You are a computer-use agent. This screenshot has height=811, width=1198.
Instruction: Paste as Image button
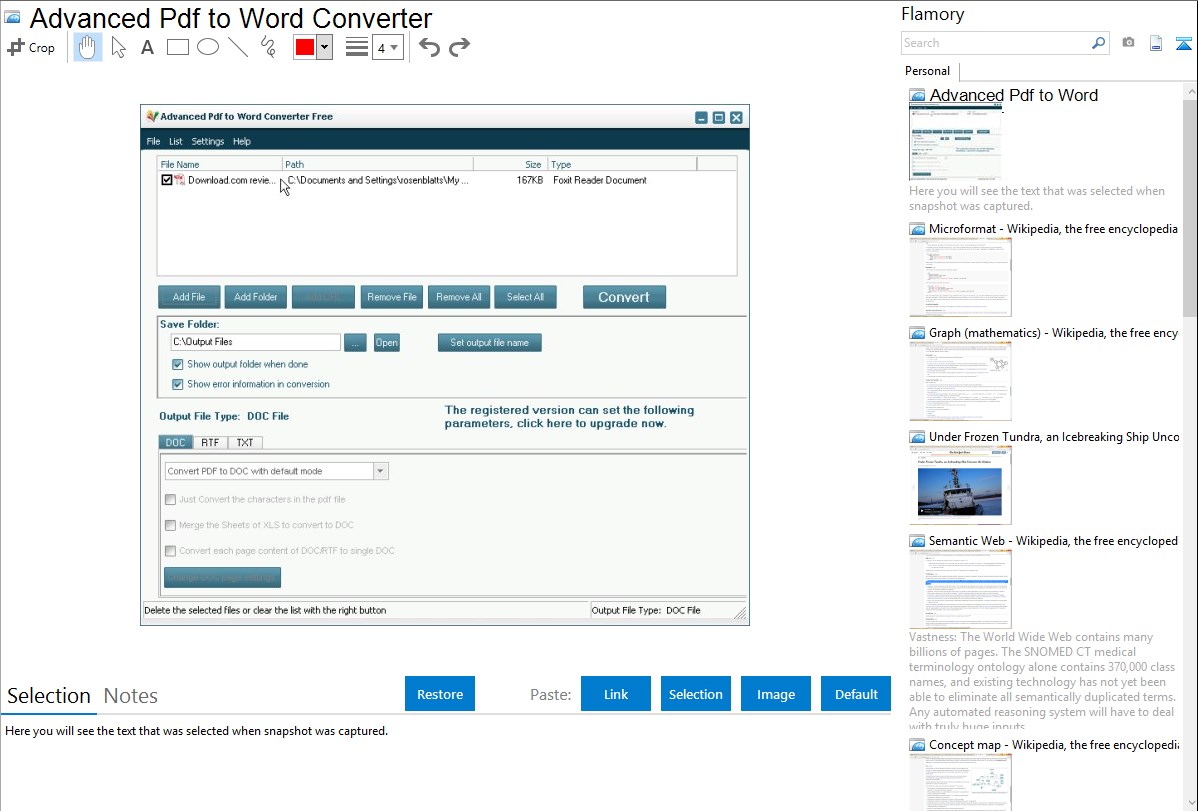pyautogui.click(x=775, y=694)
